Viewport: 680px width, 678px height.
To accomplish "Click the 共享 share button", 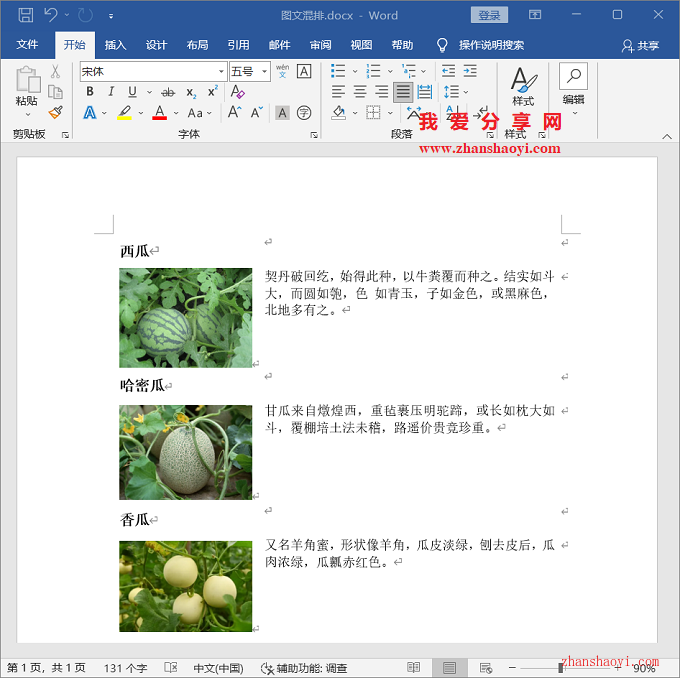I will click(640, 45).
